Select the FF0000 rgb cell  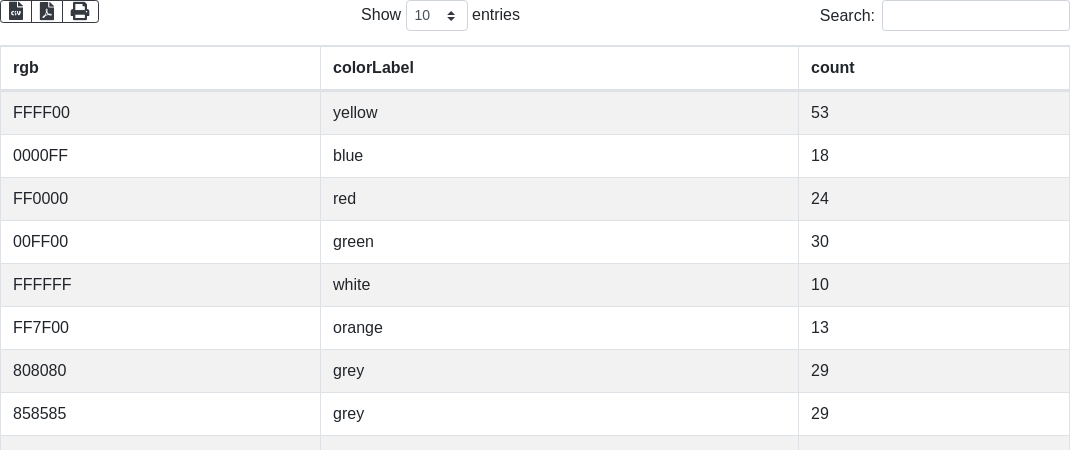click(x=41, y=199)
